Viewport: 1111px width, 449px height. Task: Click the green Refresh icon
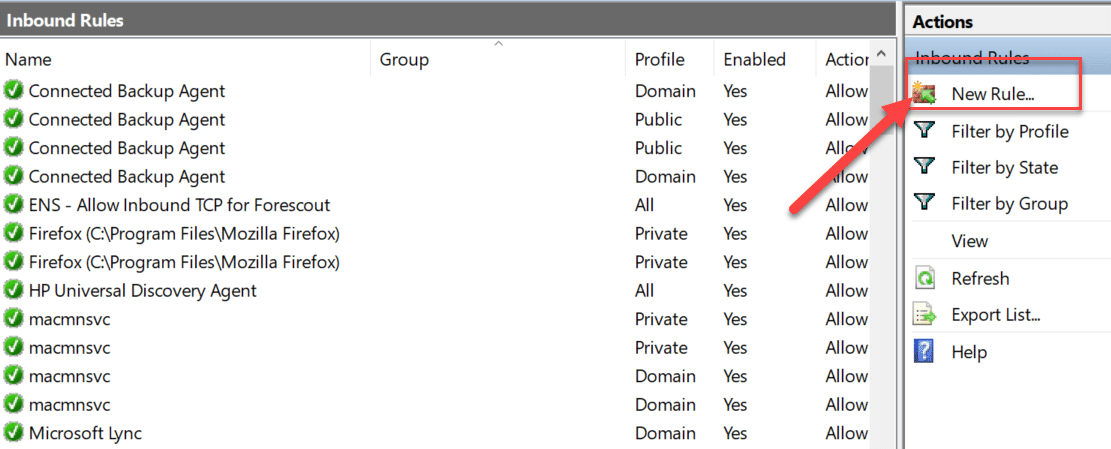[925, 278]
